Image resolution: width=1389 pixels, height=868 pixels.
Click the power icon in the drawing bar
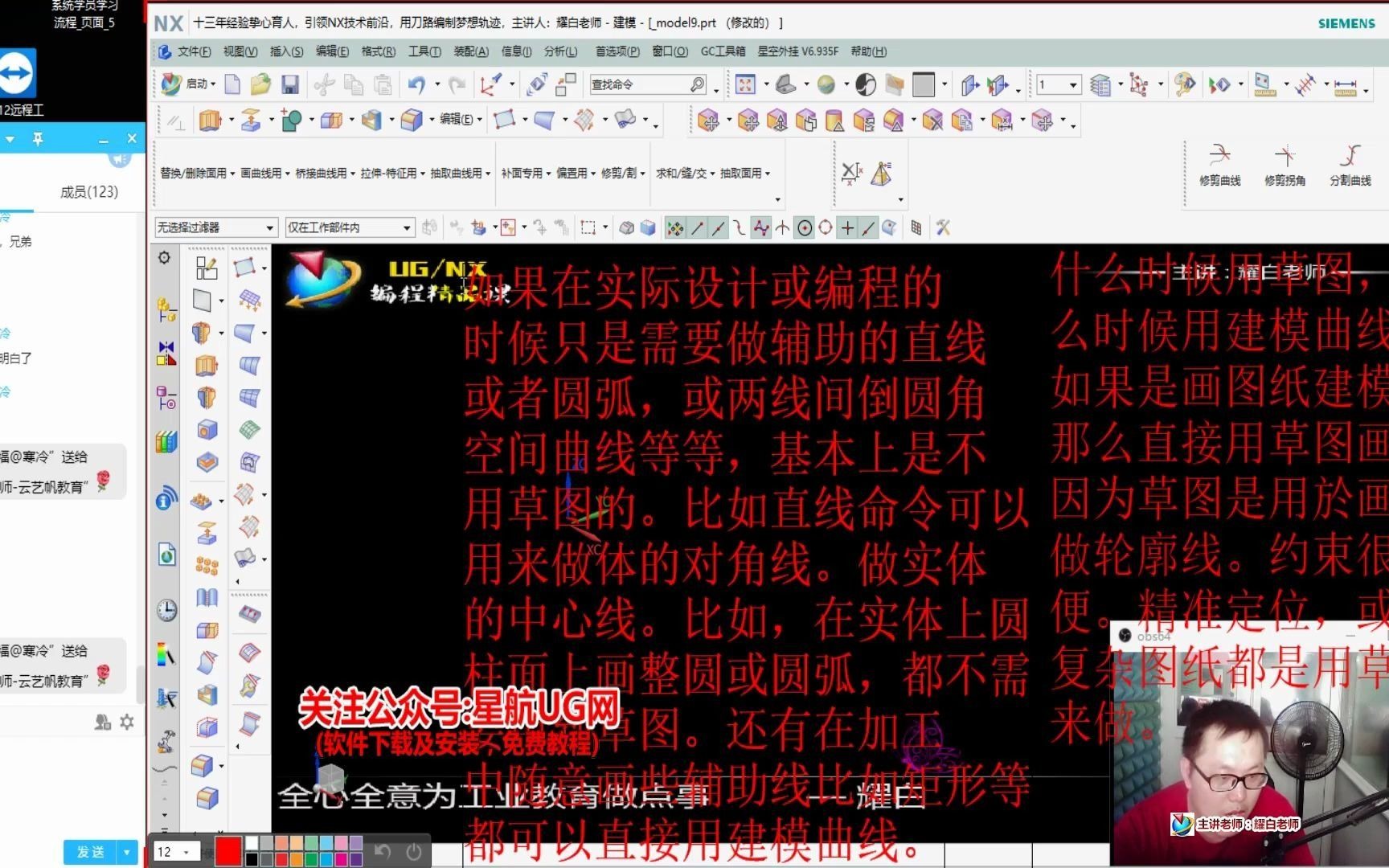[x=414, y=851]
